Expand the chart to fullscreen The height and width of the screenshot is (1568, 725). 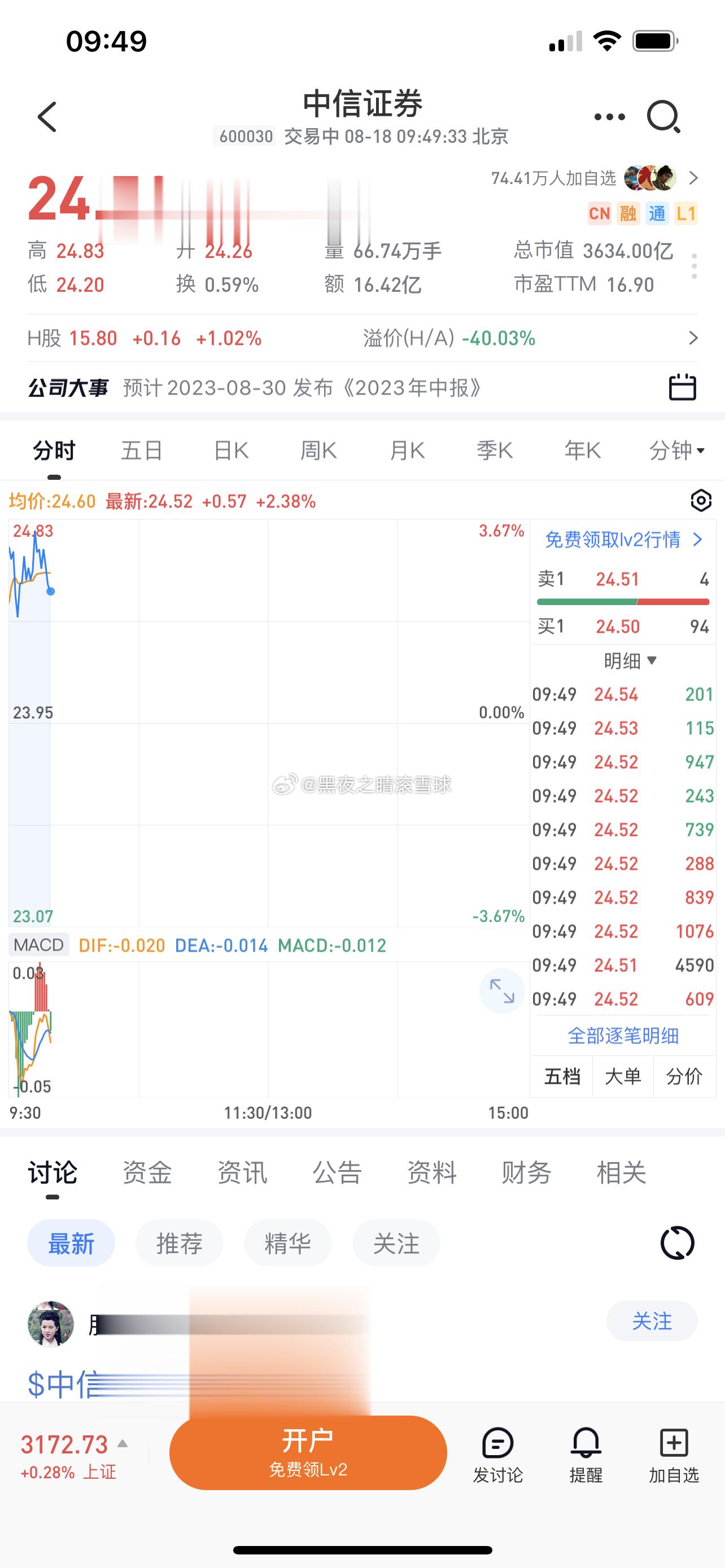(x=502, y=991)
